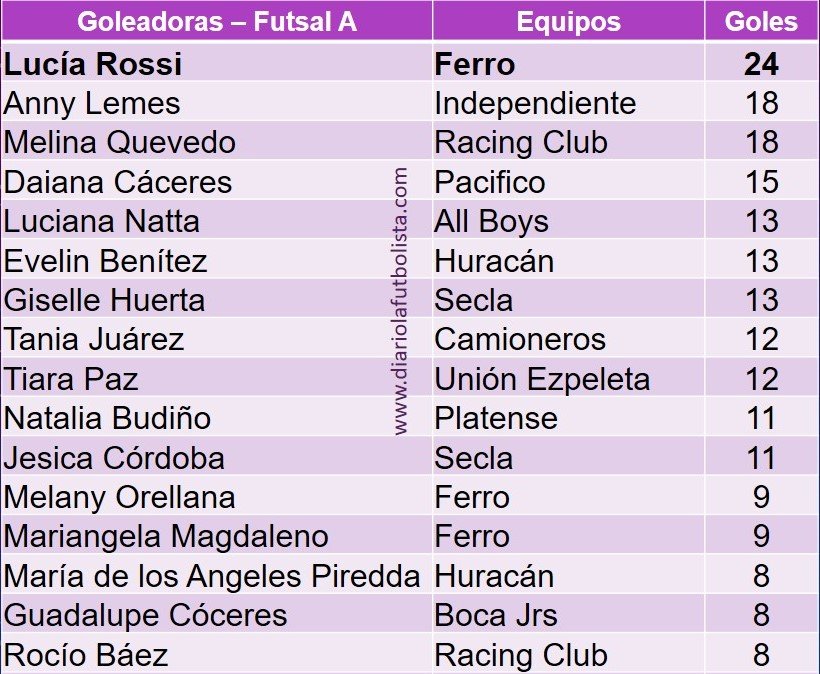This screenshot has height=674, width=820.
Task: Select the Goles column header
Action: click(x=761, y=21)
